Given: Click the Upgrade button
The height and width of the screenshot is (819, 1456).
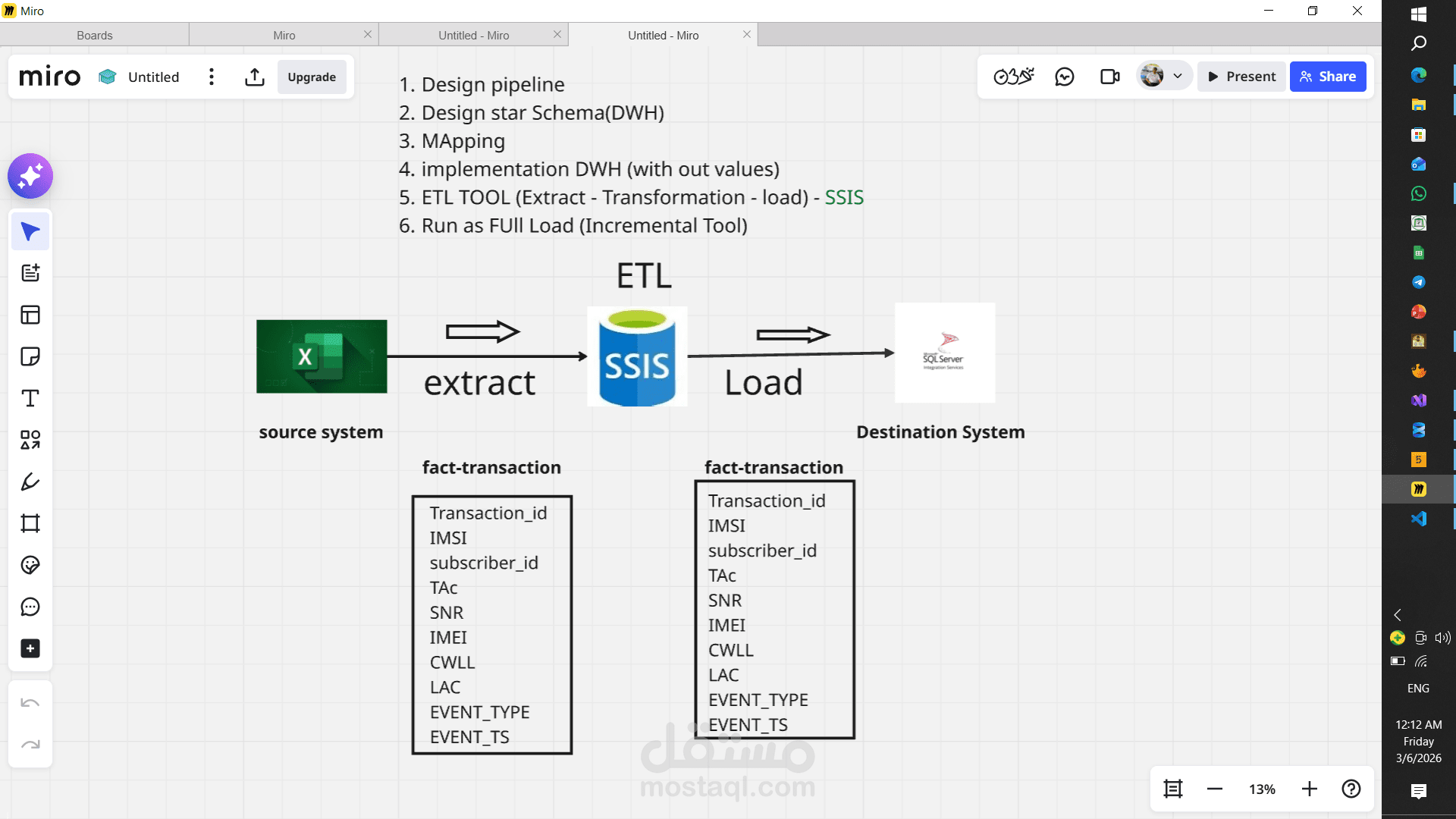Looking at the screenshot, I should [x=312, y=77].
